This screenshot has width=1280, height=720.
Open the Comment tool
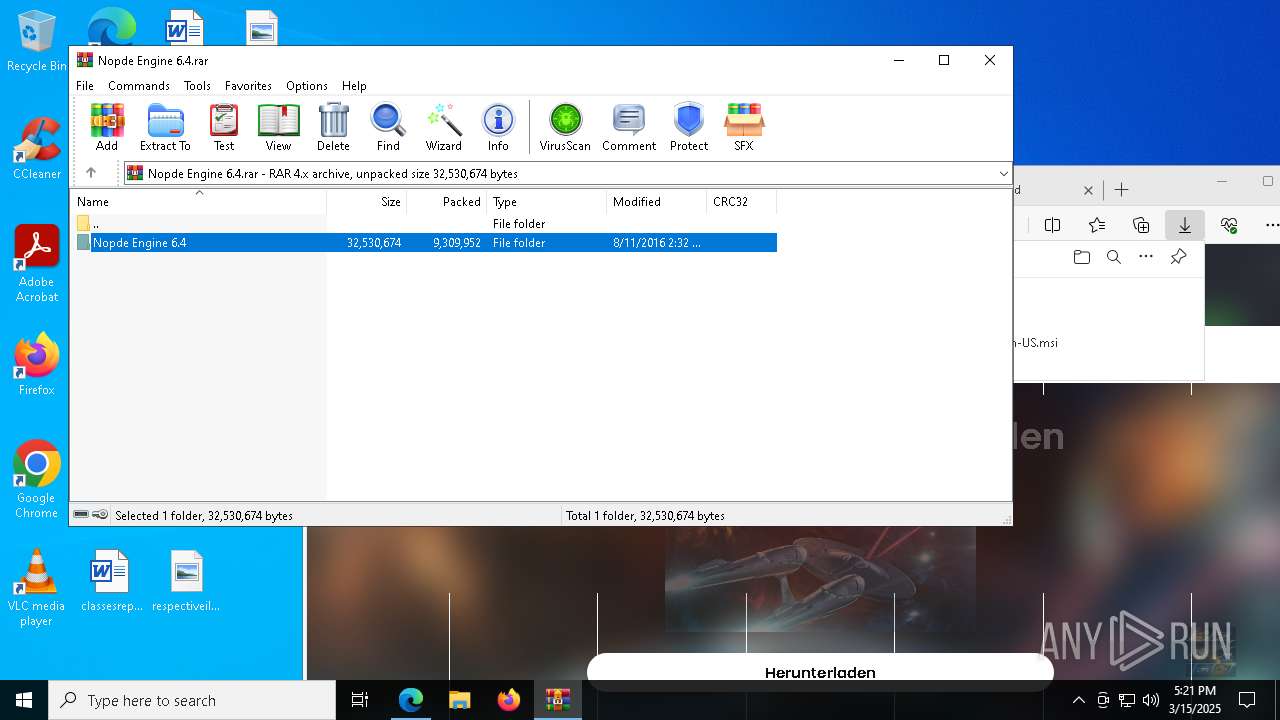(629, 127)
